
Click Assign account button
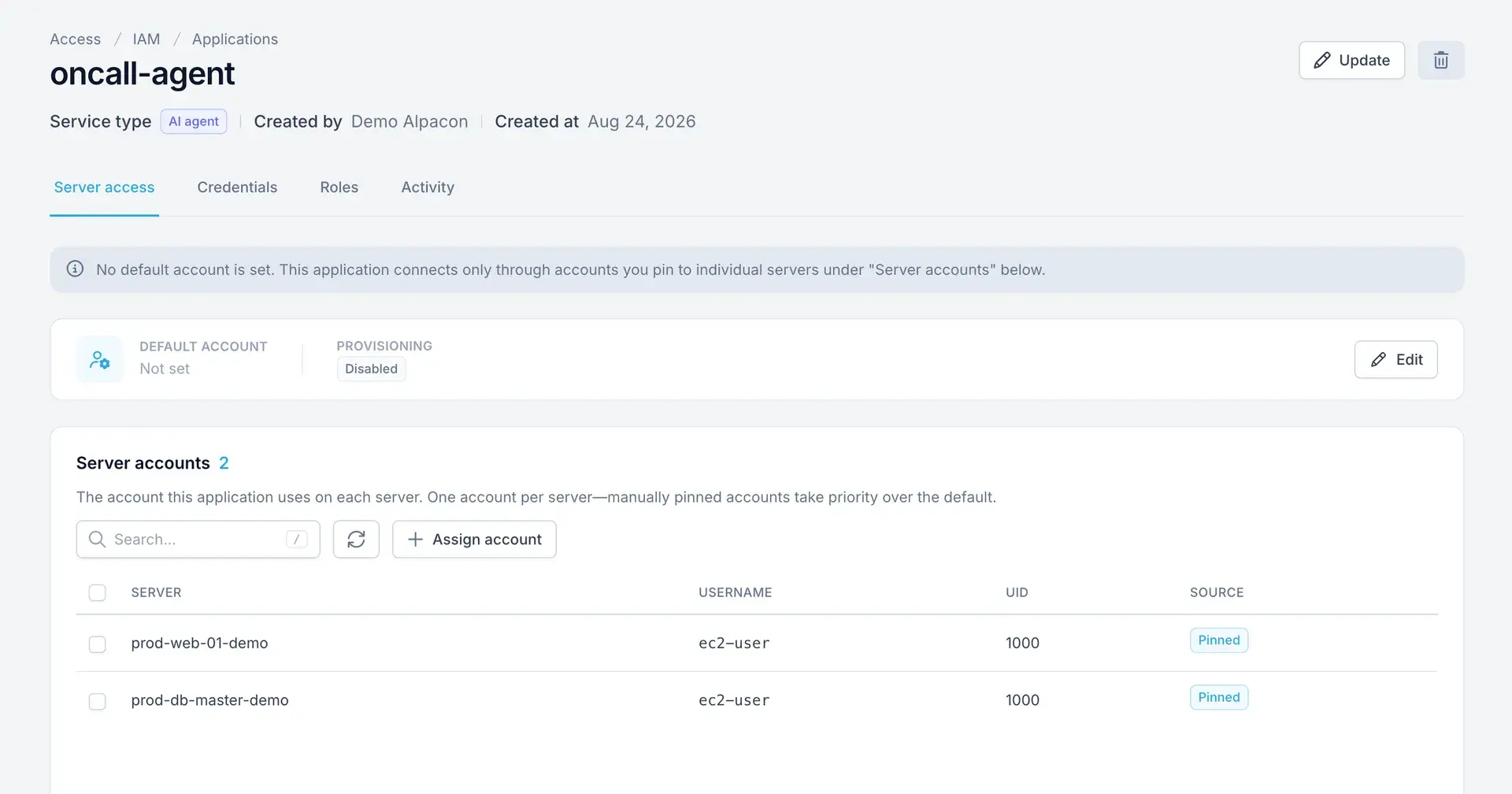pos(474,539)
